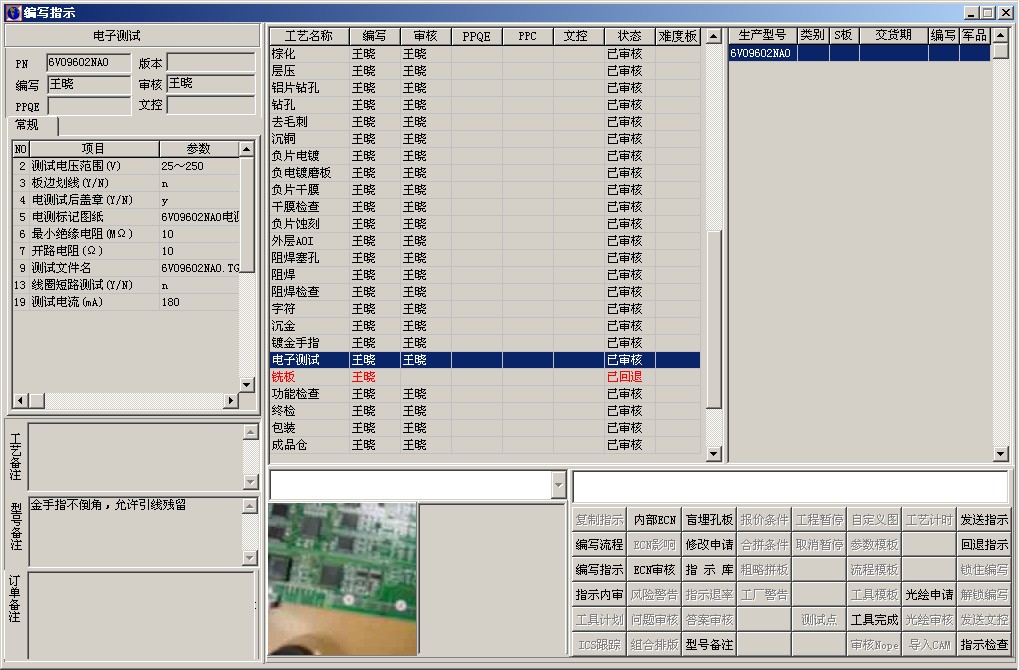
Task: Select the 测试电流(mA) parameter row
Action: (126, 302)
